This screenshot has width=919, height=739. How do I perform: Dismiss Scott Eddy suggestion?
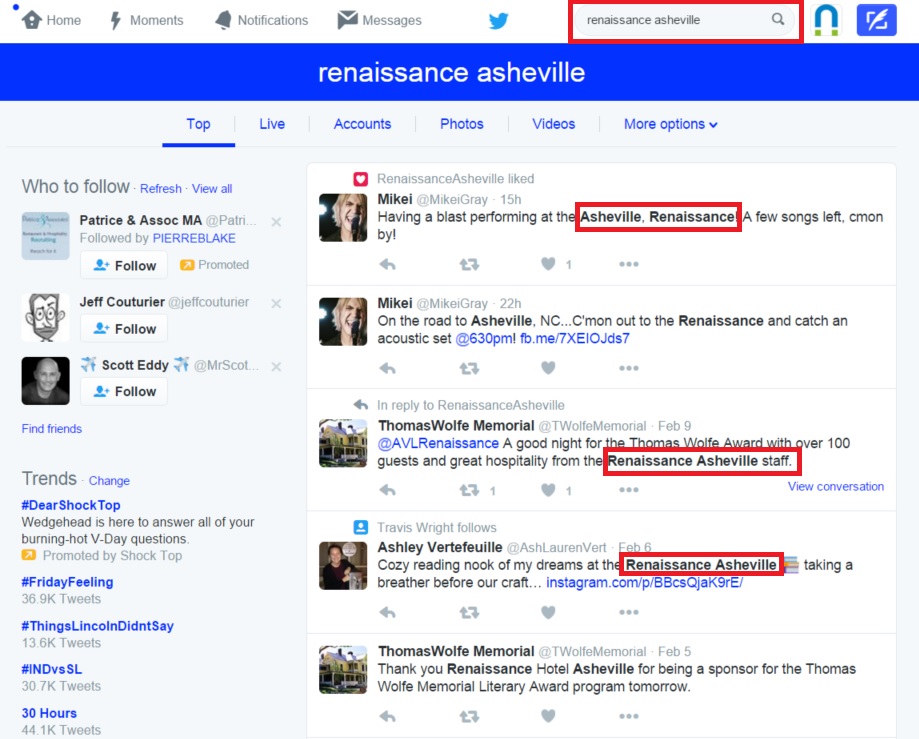(x=276, y=367)
